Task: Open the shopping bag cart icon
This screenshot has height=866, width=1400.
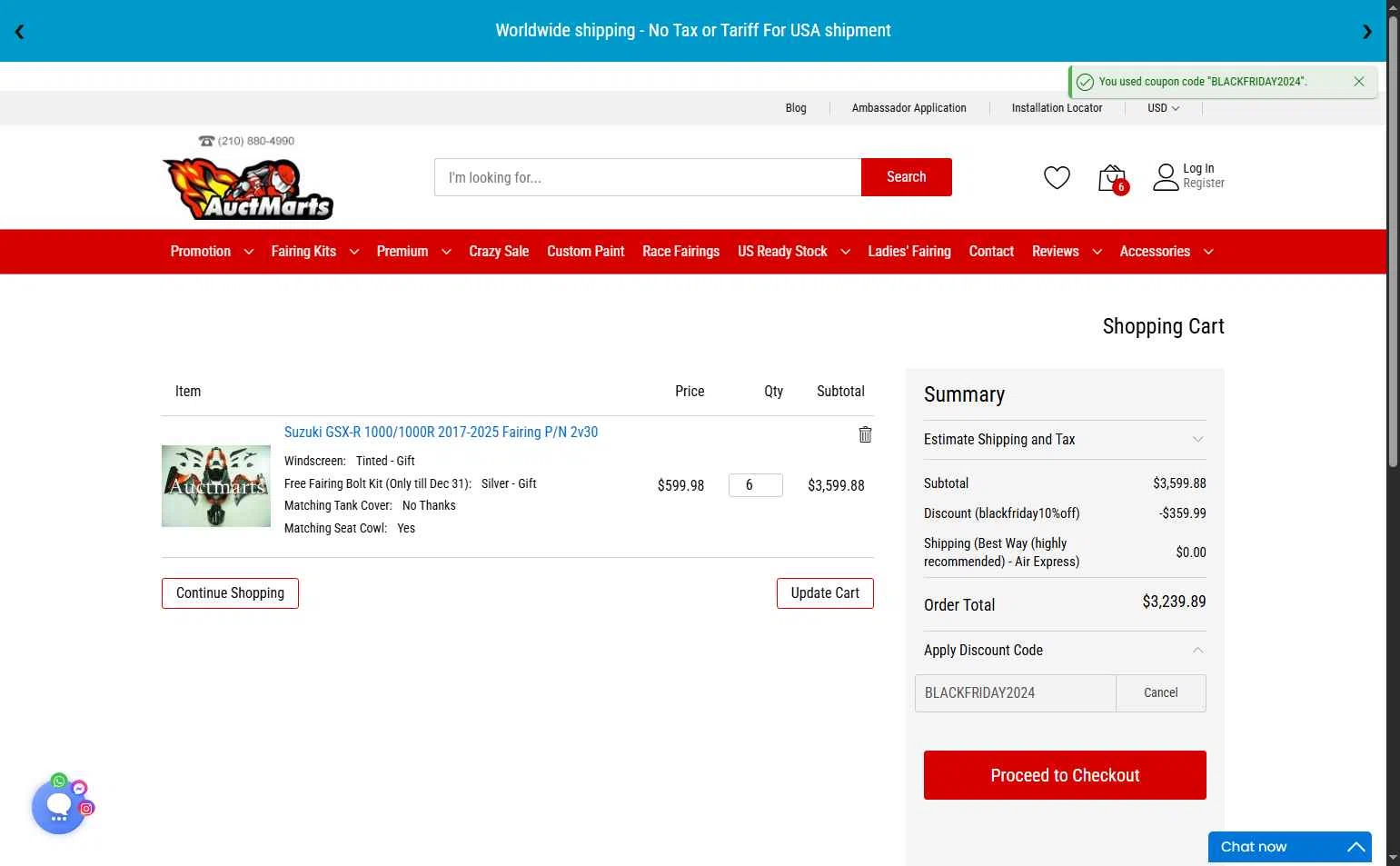Action: pos(1112,178)
